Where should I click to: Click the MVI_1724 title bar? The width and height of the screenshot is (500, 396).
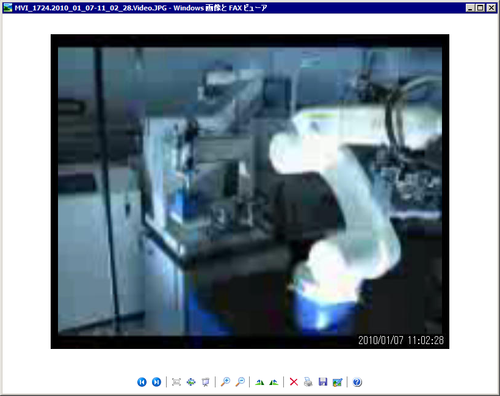click(x=233, y=8)
